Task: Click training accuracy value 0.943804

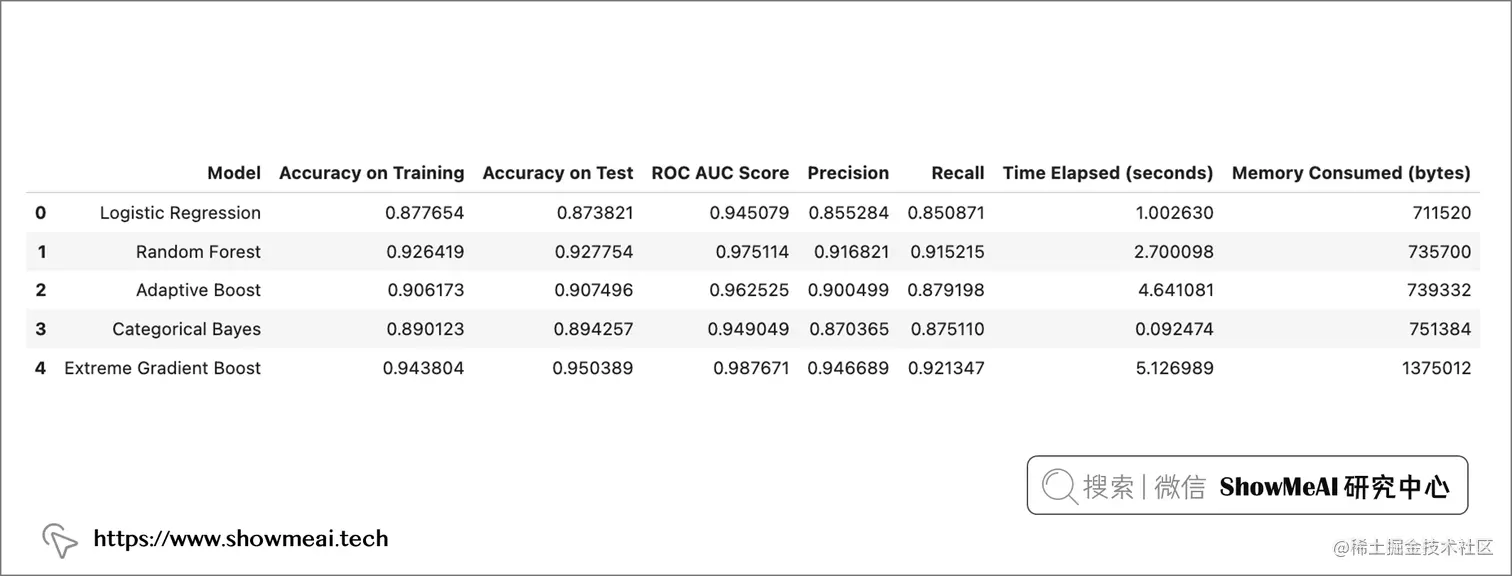Action: coord(424,368)
